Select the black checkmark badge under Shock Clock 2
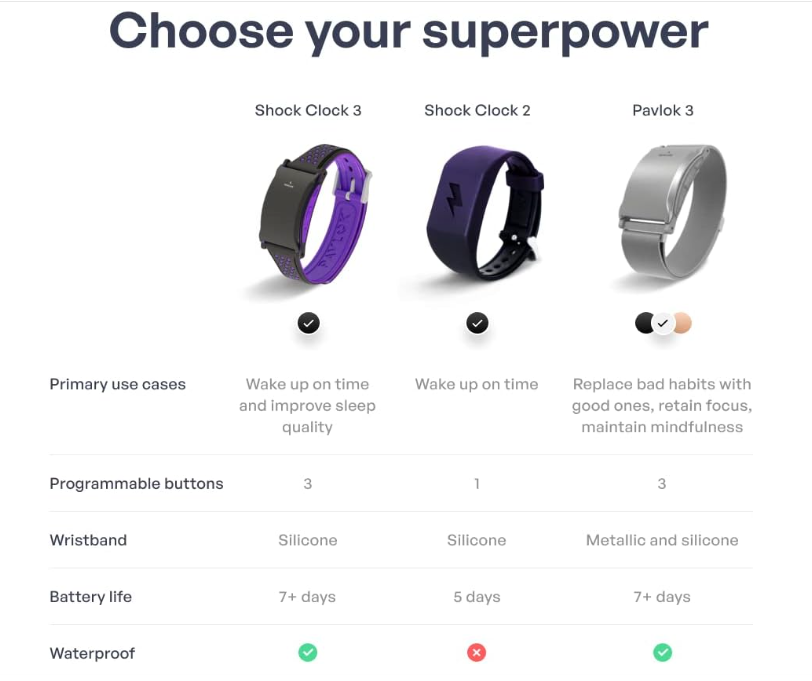This screenshot has height=681, width=812. click(x=477, y=322)
